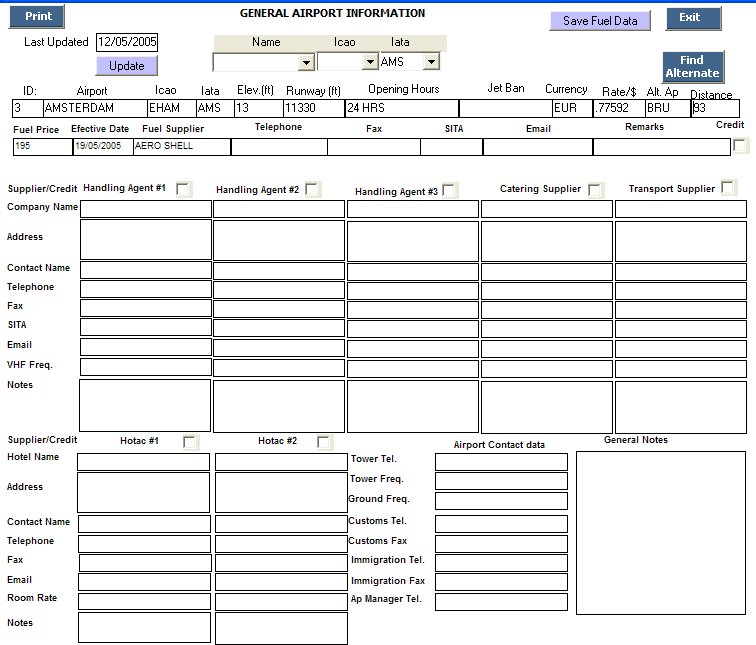Screen dimensions: 756x645
Task: Click the Ground Freq. field
Action: (501, 501)
